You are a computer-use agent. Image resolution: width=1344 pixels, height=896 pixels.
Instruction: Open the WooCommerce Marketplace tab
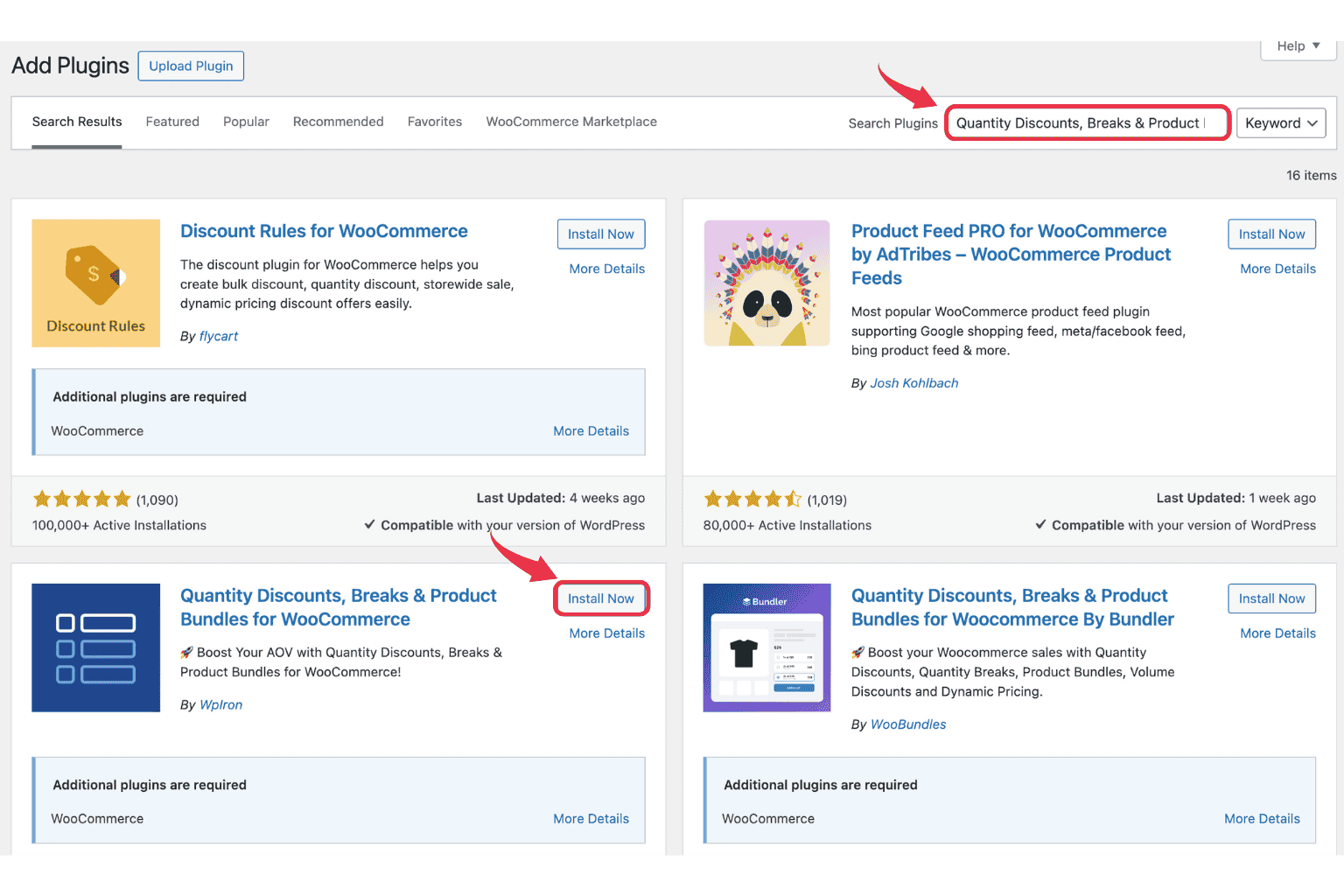pyautogui.click(x=571, y=122)
